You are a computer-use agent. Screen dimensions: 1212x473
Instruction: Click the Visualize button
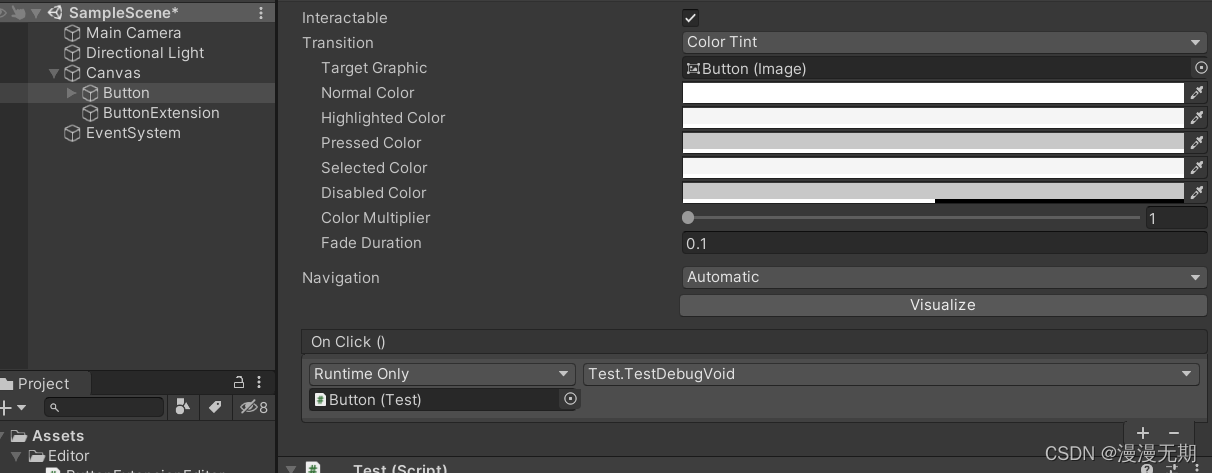click(x=942, y=305)
